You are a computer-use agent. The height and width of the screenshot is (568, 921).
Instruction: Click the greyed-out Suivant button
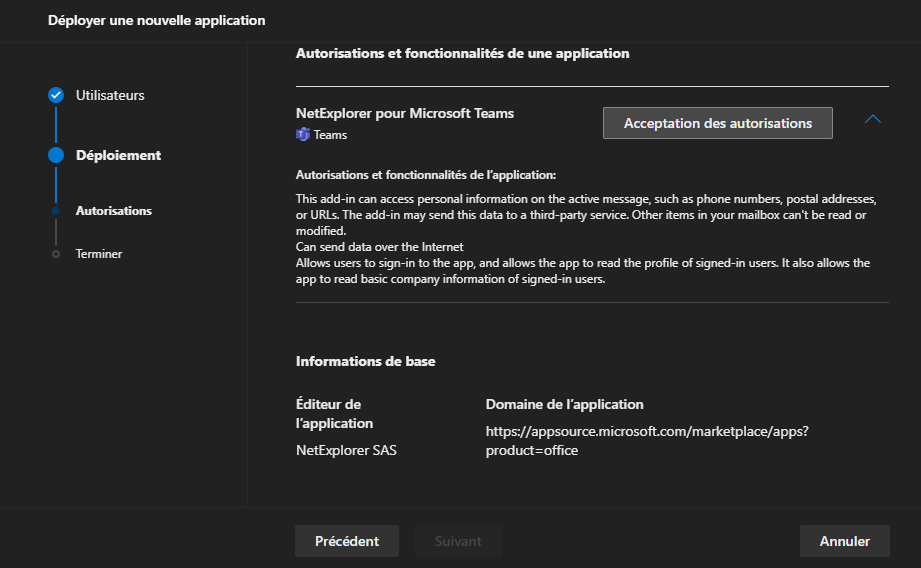pos(458,541)
